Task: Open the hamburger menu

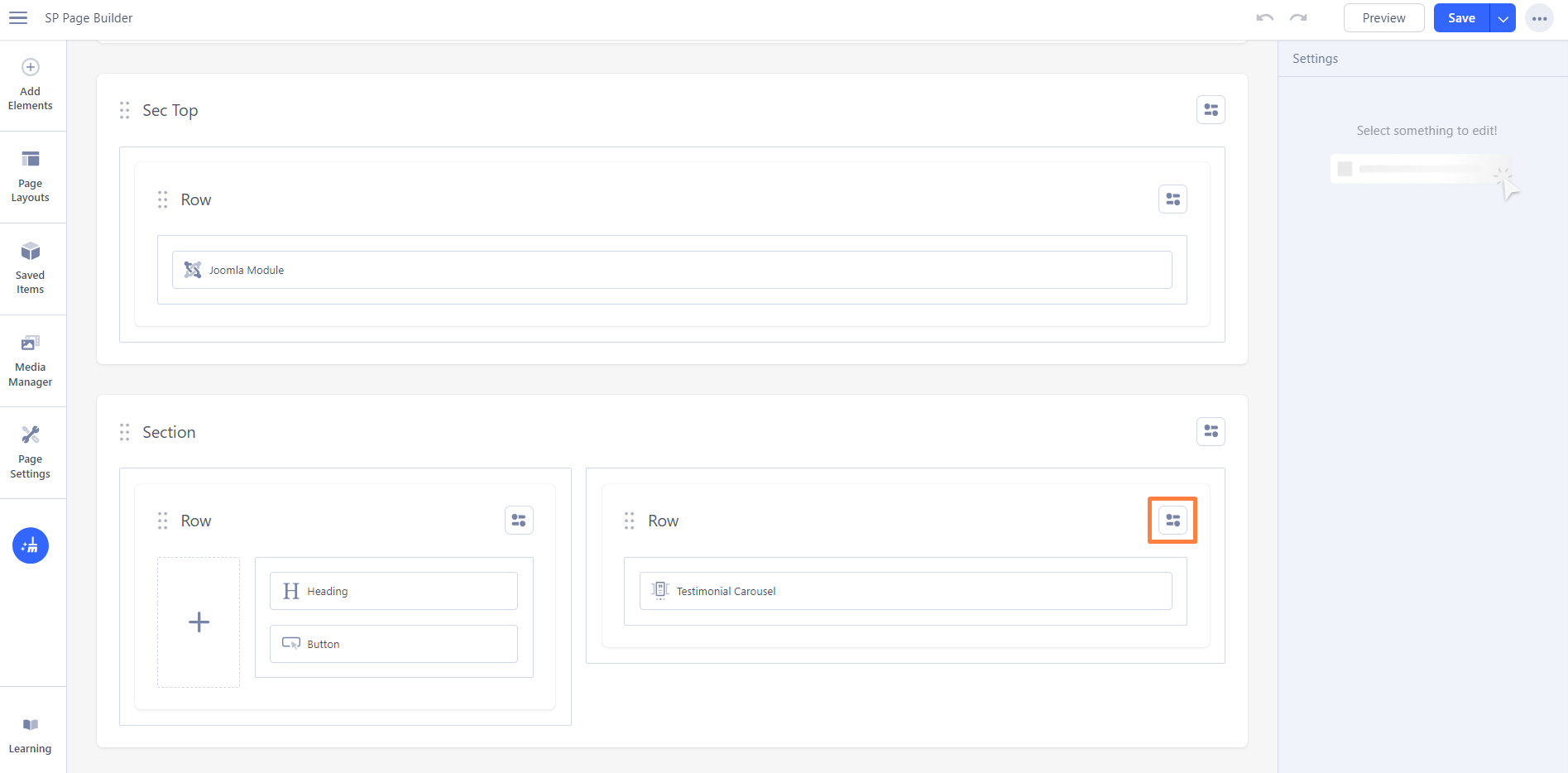Action: click(18, 18)
